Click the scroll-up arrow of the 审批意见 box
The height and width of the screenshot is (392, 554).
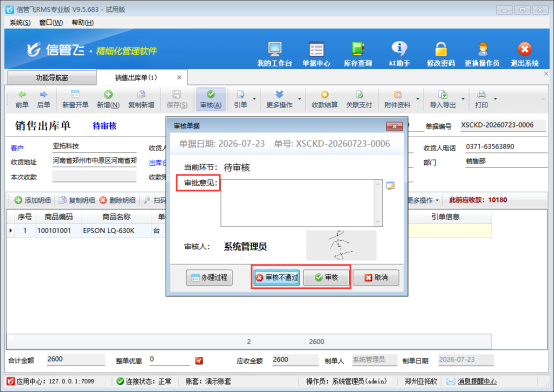[x=378, y=184]
